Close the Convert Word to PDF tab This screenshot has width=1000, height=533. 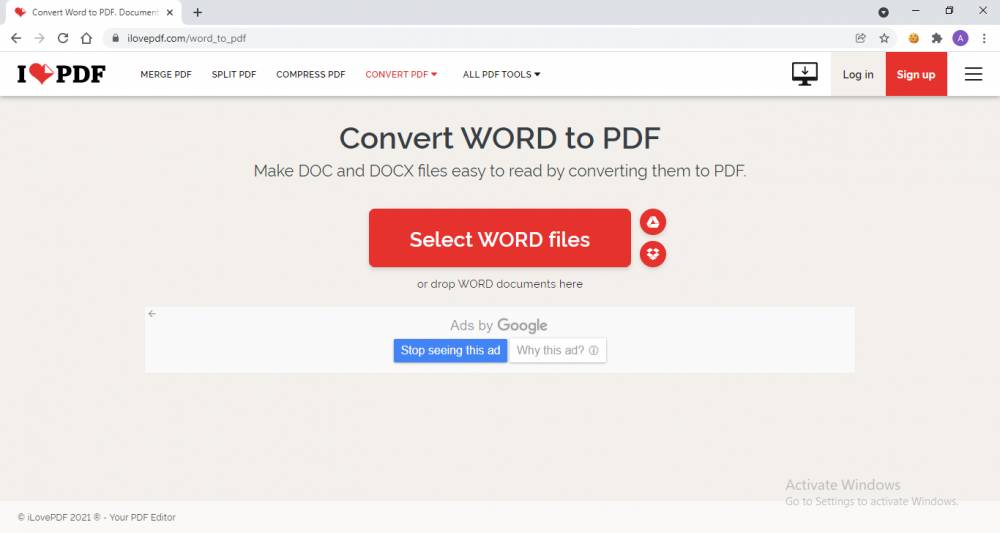tap(170, 12)
